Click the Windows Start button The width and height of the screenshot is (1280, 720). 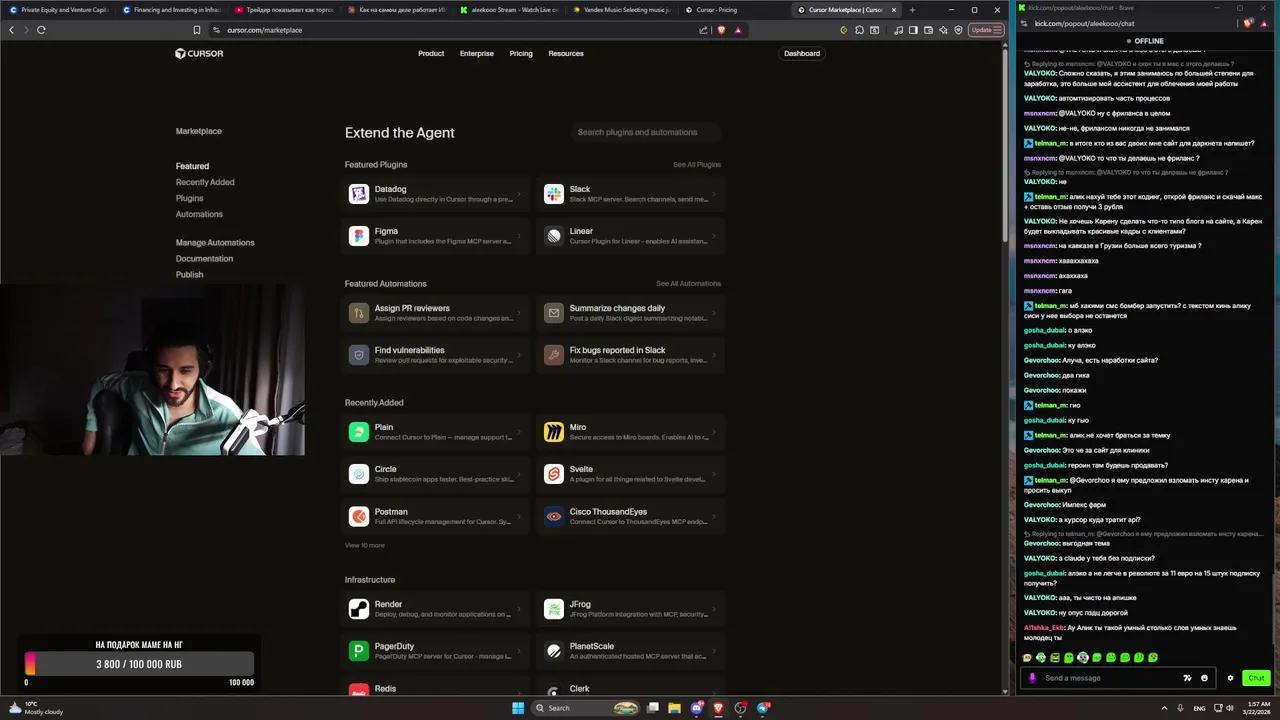pyautogui.click(x=518, y=708)
